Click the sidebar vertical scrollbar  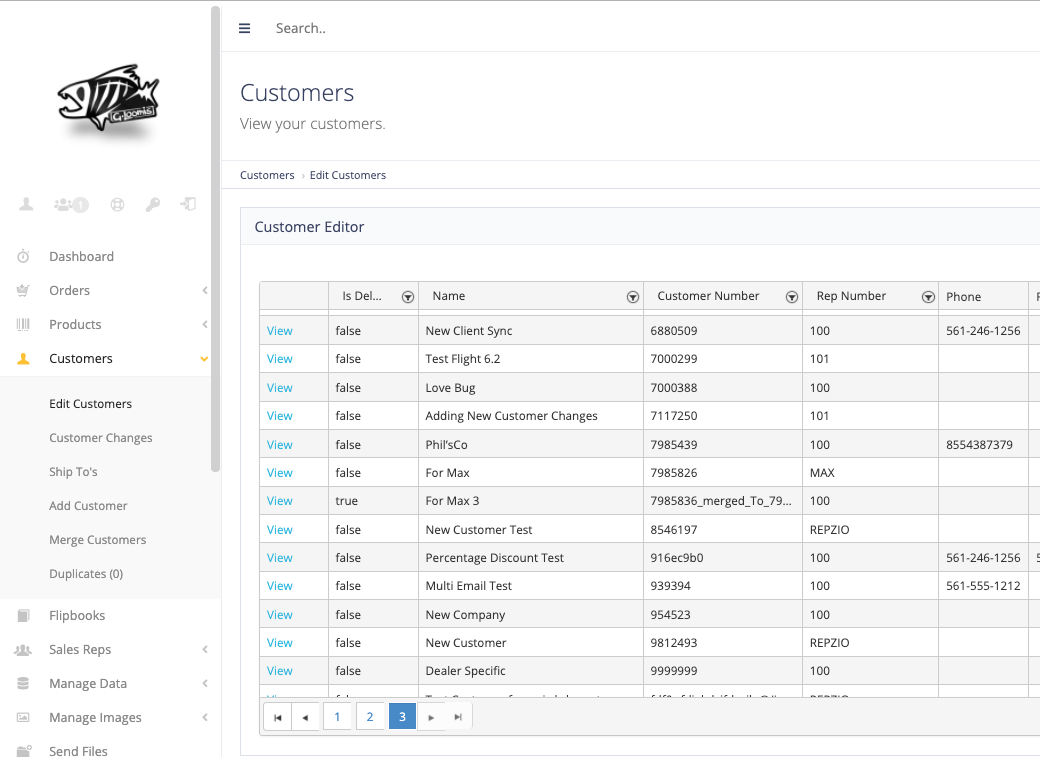215,239
